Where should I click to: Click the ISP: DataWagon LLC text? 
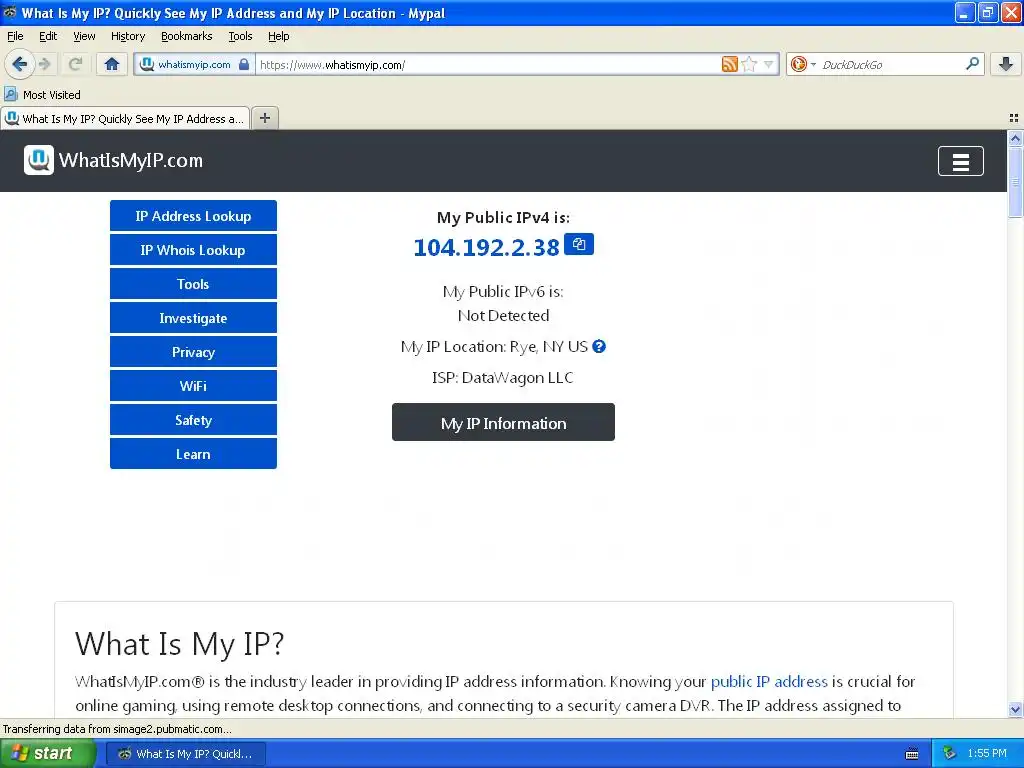(503, 377)
